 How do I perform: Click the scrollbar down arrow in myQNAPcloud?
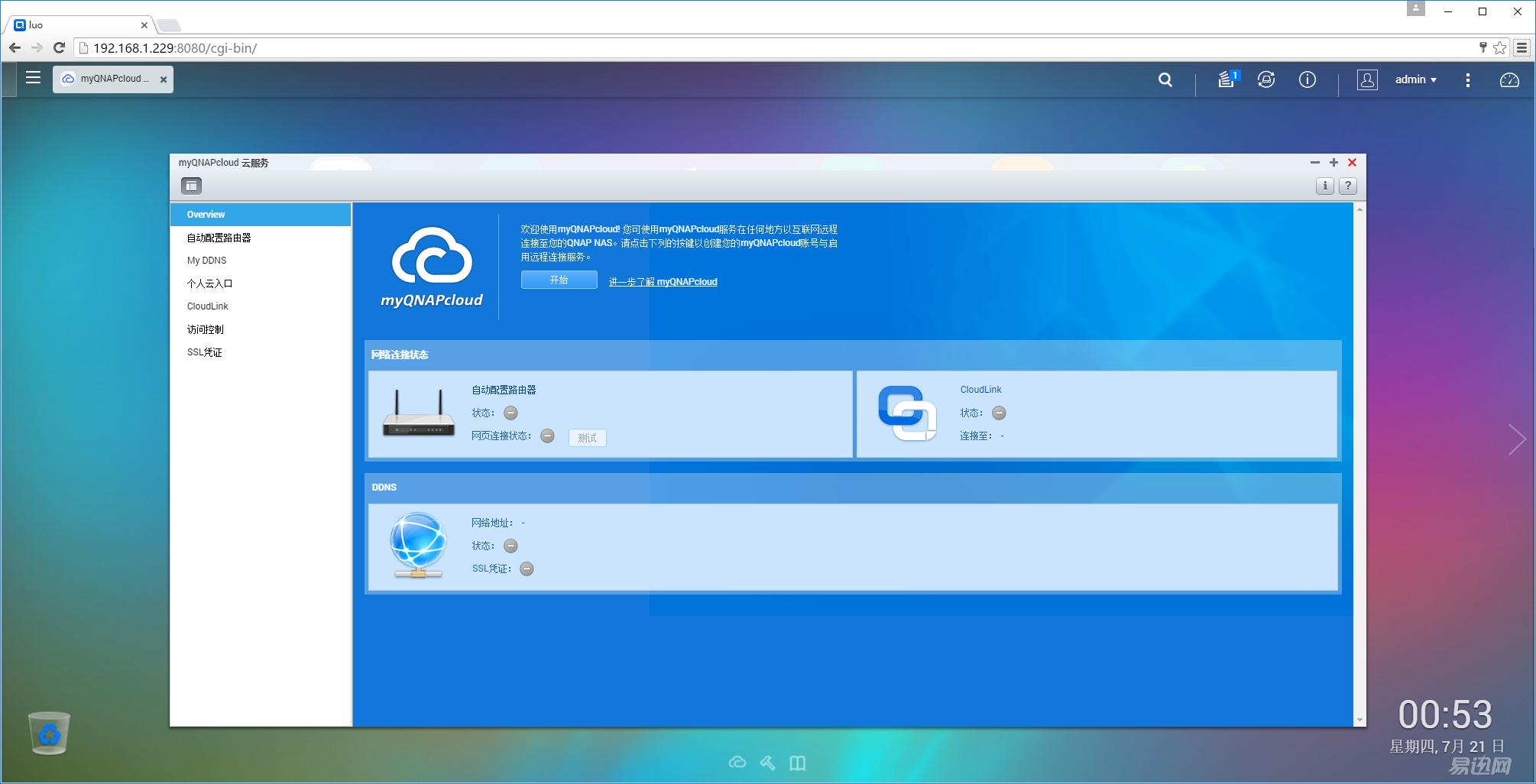(x=1359, y=720)
